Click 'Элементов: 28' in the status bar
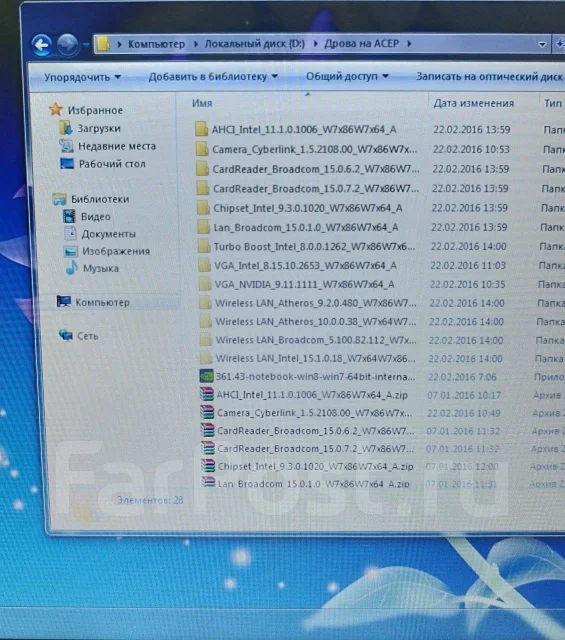565x640 pixels. tap(150, 500)
